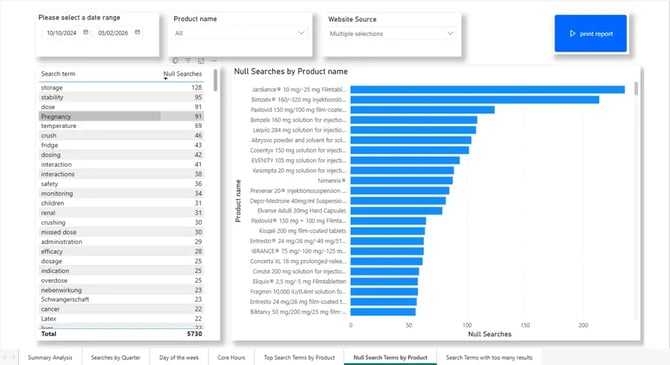Viewport: 670px width, 365px height.
Task: Click the copy visual icon above table
Action: pyautogui.click(x=175, y=61)
